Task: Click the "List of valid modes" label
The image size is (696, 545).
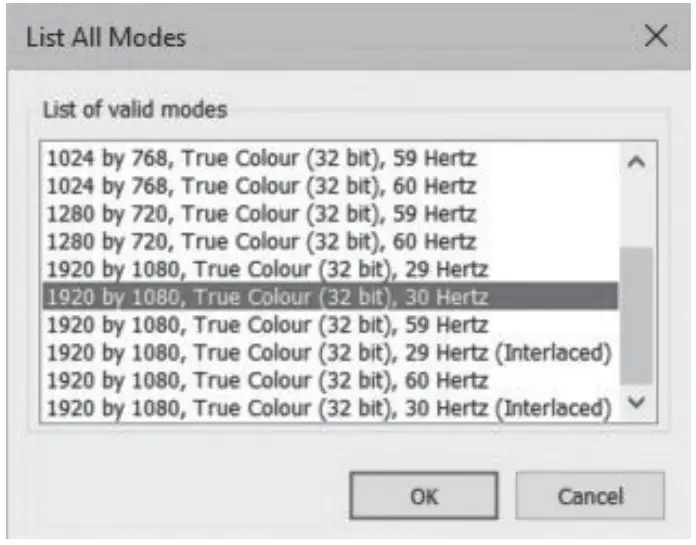Action: [134, 109]
